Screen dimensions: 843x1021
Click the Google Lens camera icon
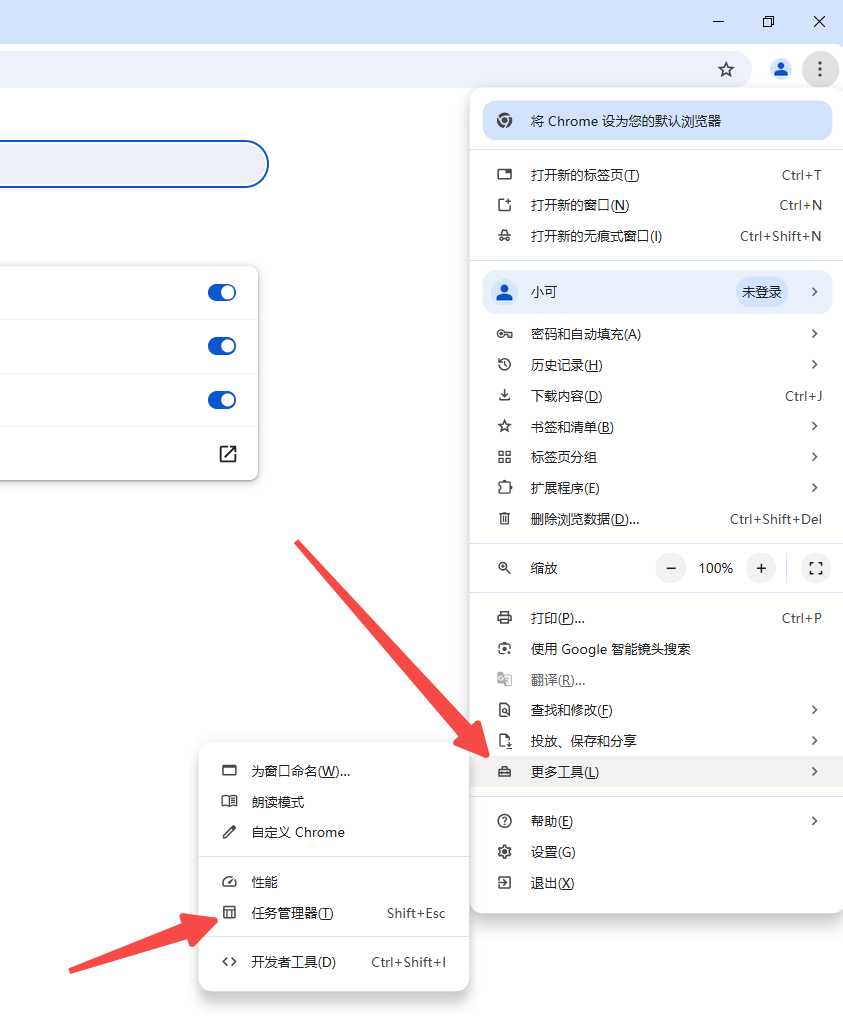(504, 649)
